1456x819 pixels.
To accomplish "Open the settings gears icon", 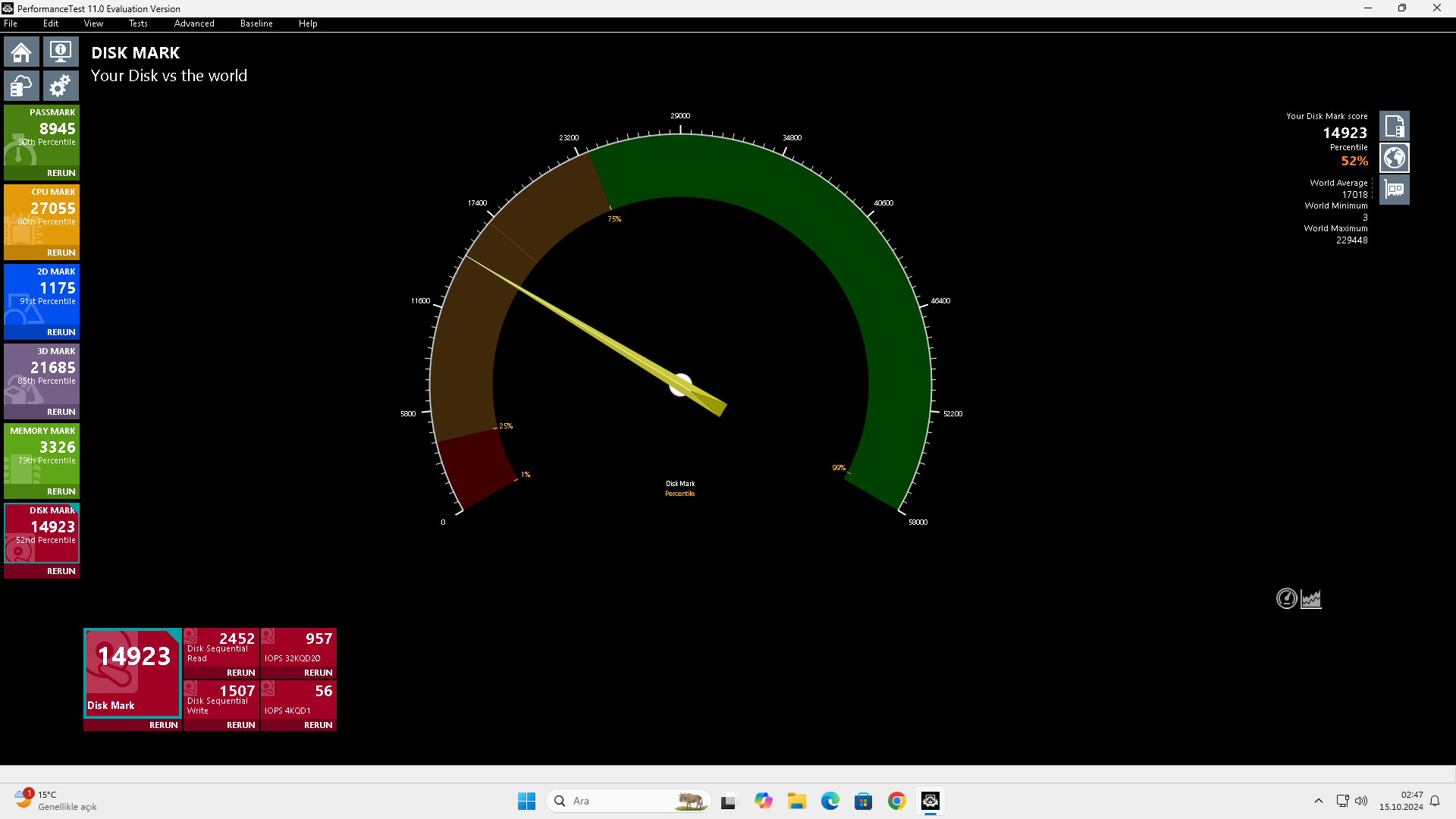I will [x=61, y=86].
